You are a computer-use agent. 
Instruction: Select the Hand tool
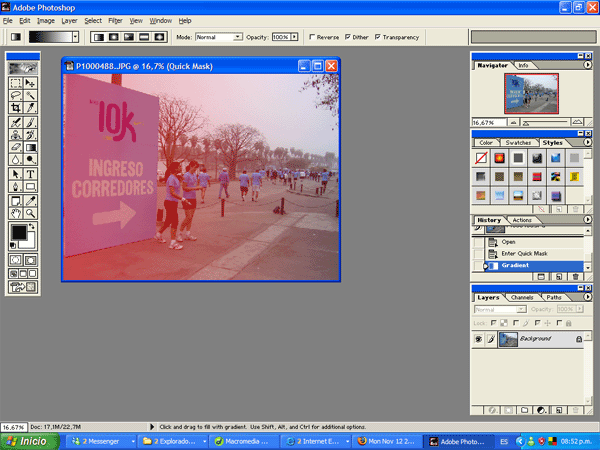pyautogui.click(x=16, y=213)
